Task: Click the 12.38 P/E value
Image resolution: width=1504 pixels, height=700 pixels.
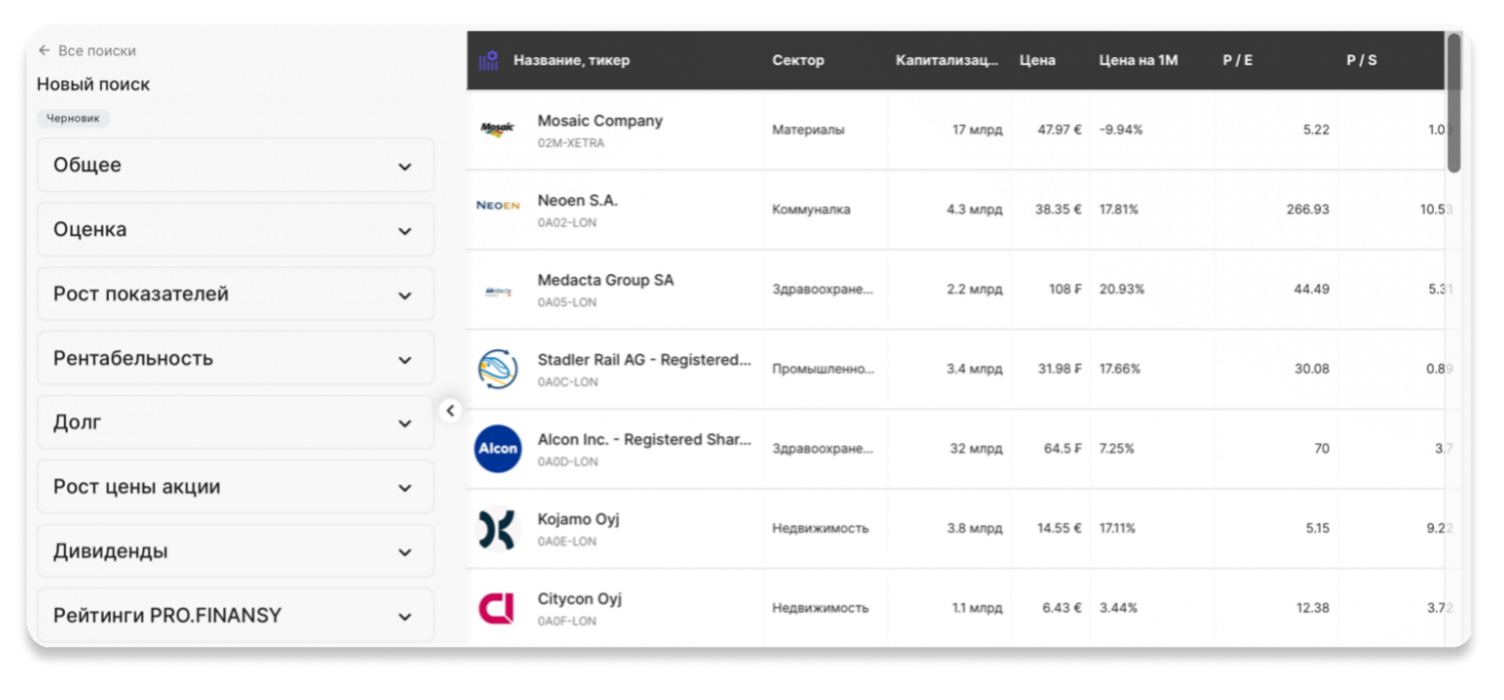Action: [x=1313, y=608]
